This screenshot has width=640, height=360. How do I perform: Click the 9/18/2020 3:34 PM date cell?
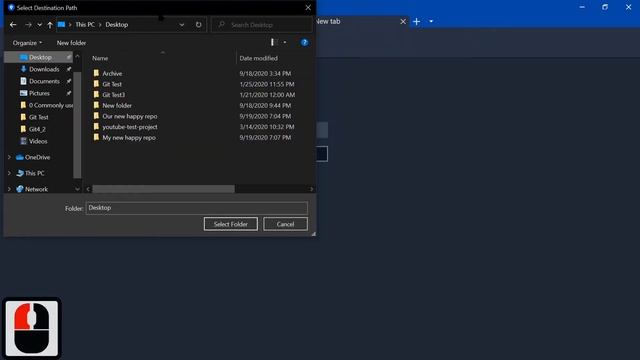tap(265, 73)
